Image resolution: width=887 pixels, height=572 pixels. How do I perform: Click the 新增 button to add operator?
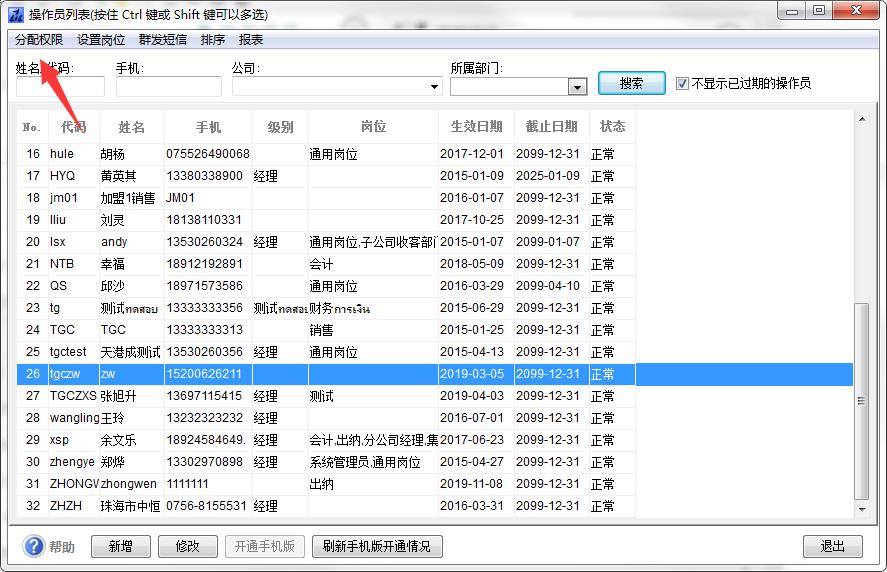pos(121,546)
